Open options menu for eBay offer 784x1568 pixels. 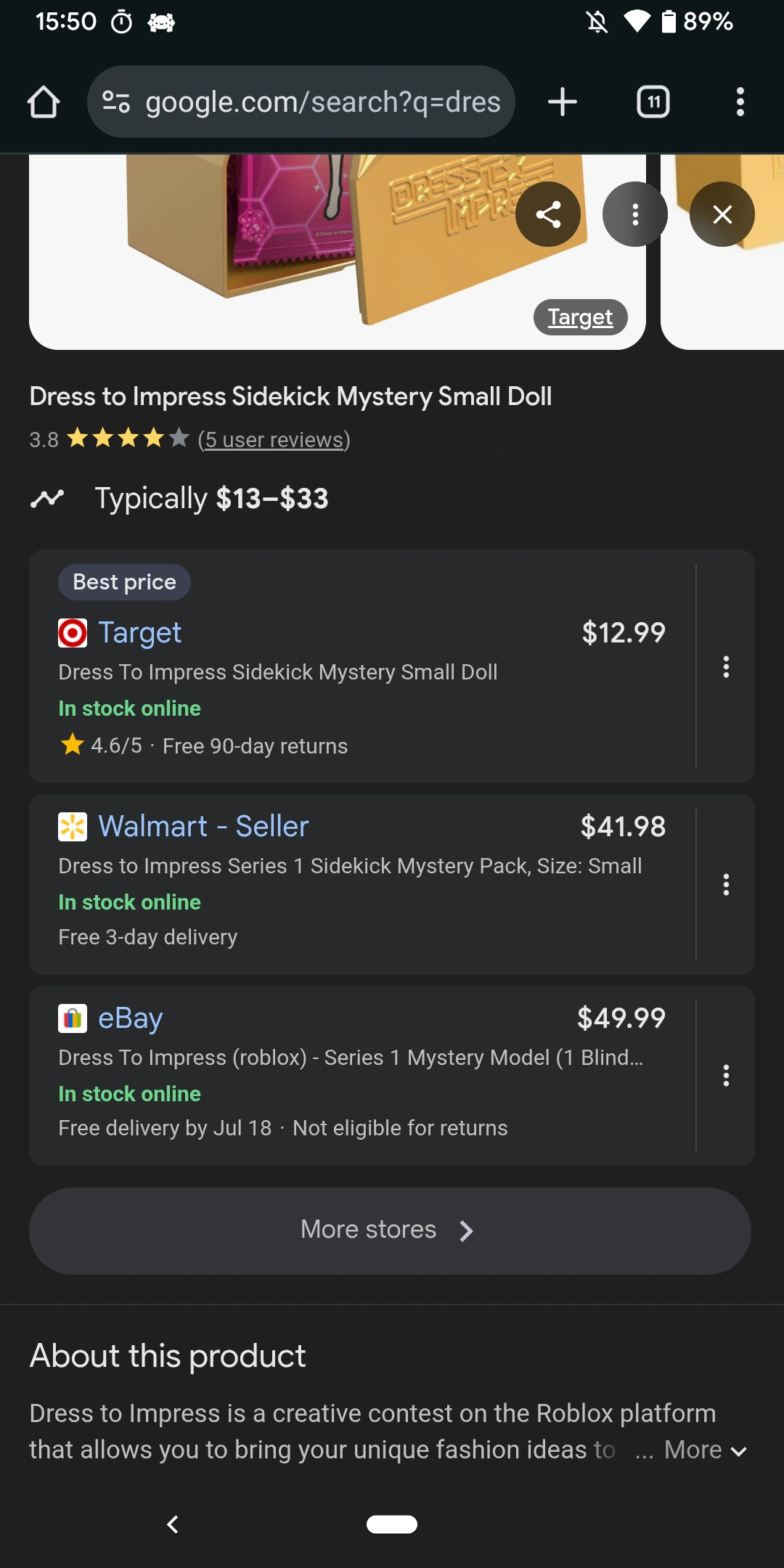[726, 1075]
